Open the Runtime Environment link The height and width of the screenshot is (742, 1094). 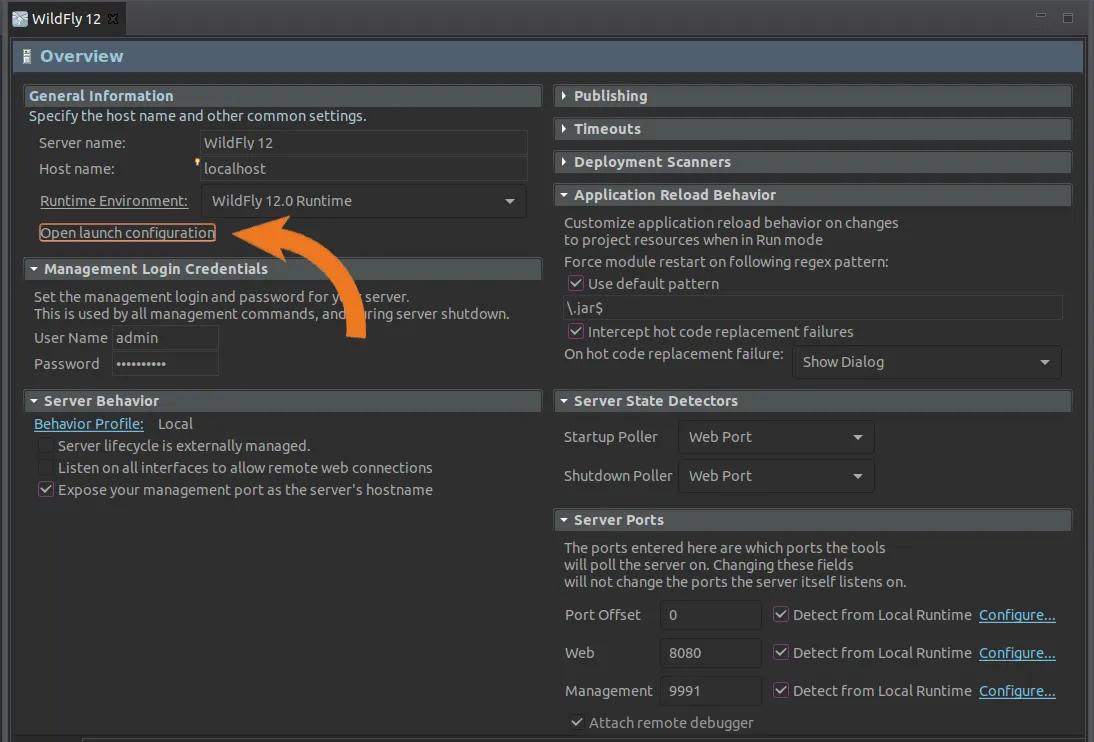(x=114, y=201)
